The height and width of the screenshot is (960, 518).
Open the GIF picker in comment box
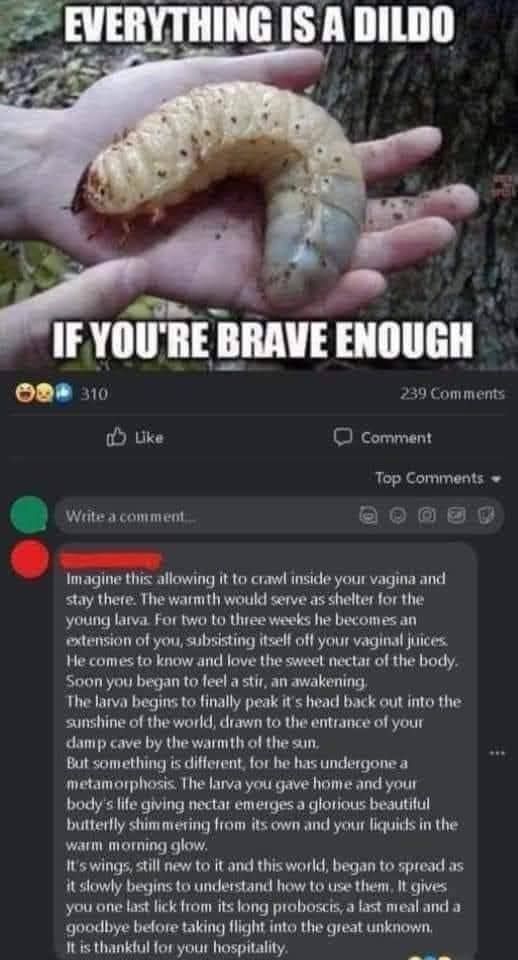click(x=456, y=516)
